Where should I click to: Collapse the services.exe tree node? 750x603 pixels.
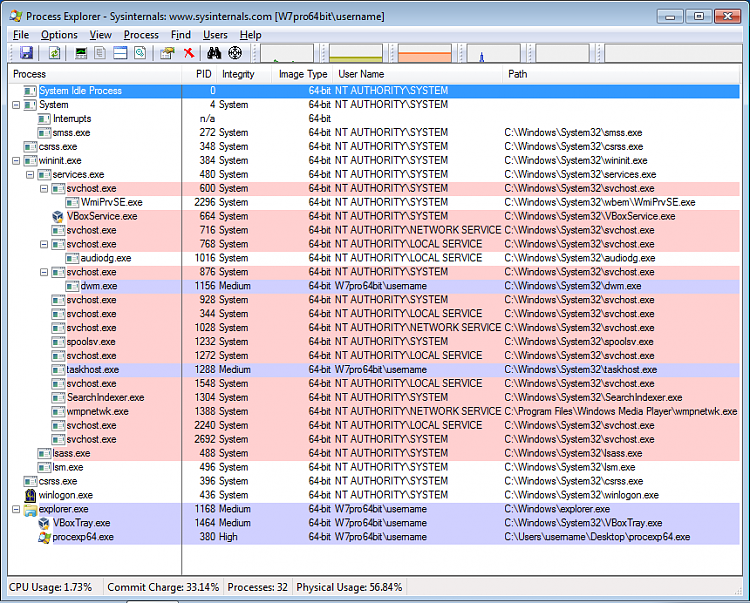[30, 175]
